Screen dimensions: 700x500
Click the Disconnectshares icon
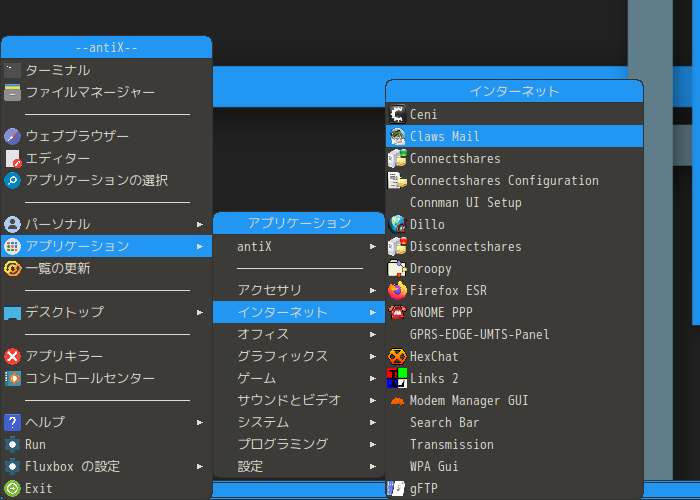pyautogui.click(x=397, y=246)
